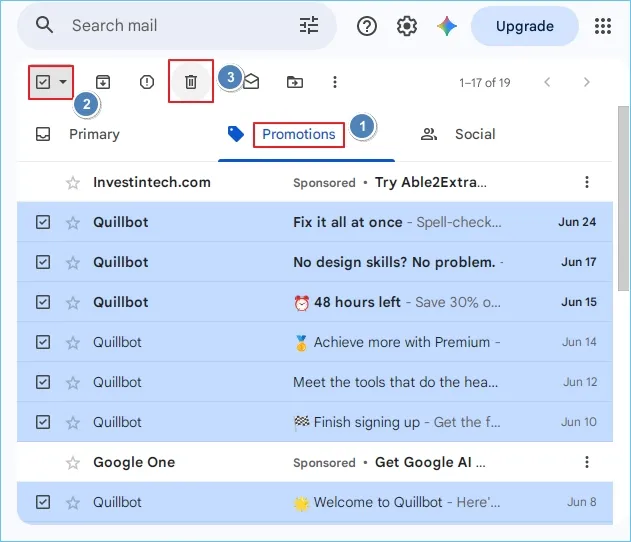631x542 pixels.
Task: Uncheck the 48 hours left email
Action: click(x=43, y=302)
